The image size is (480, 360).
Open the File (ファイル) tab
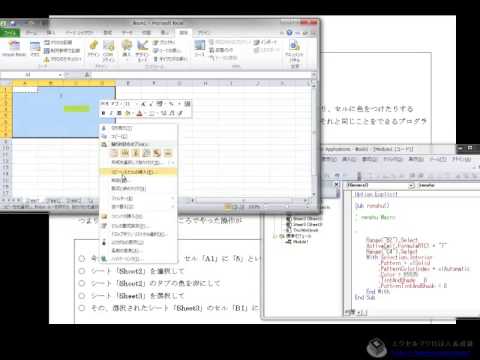[10, 33]
